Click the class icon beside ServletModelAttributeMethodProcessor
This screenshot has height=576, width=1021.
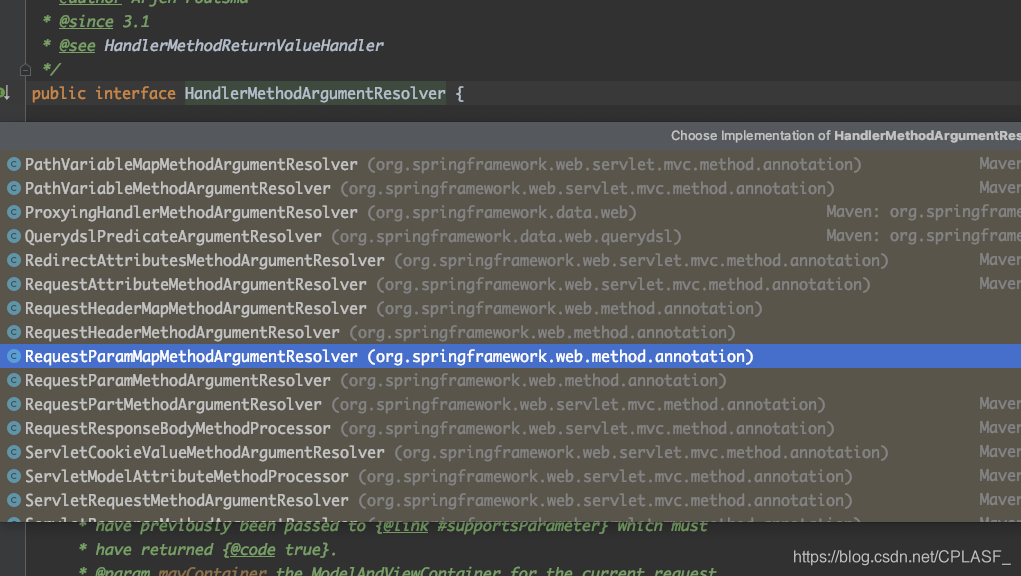click(14, 476)
